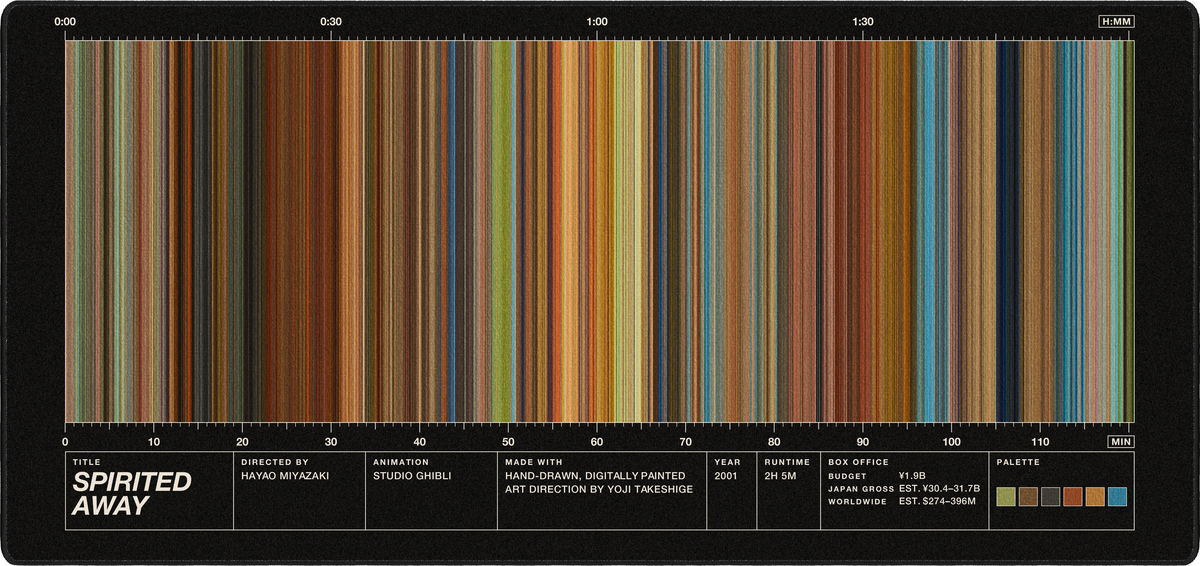
Task: Select the EST. $274–396M value
Action: (937, 502)
